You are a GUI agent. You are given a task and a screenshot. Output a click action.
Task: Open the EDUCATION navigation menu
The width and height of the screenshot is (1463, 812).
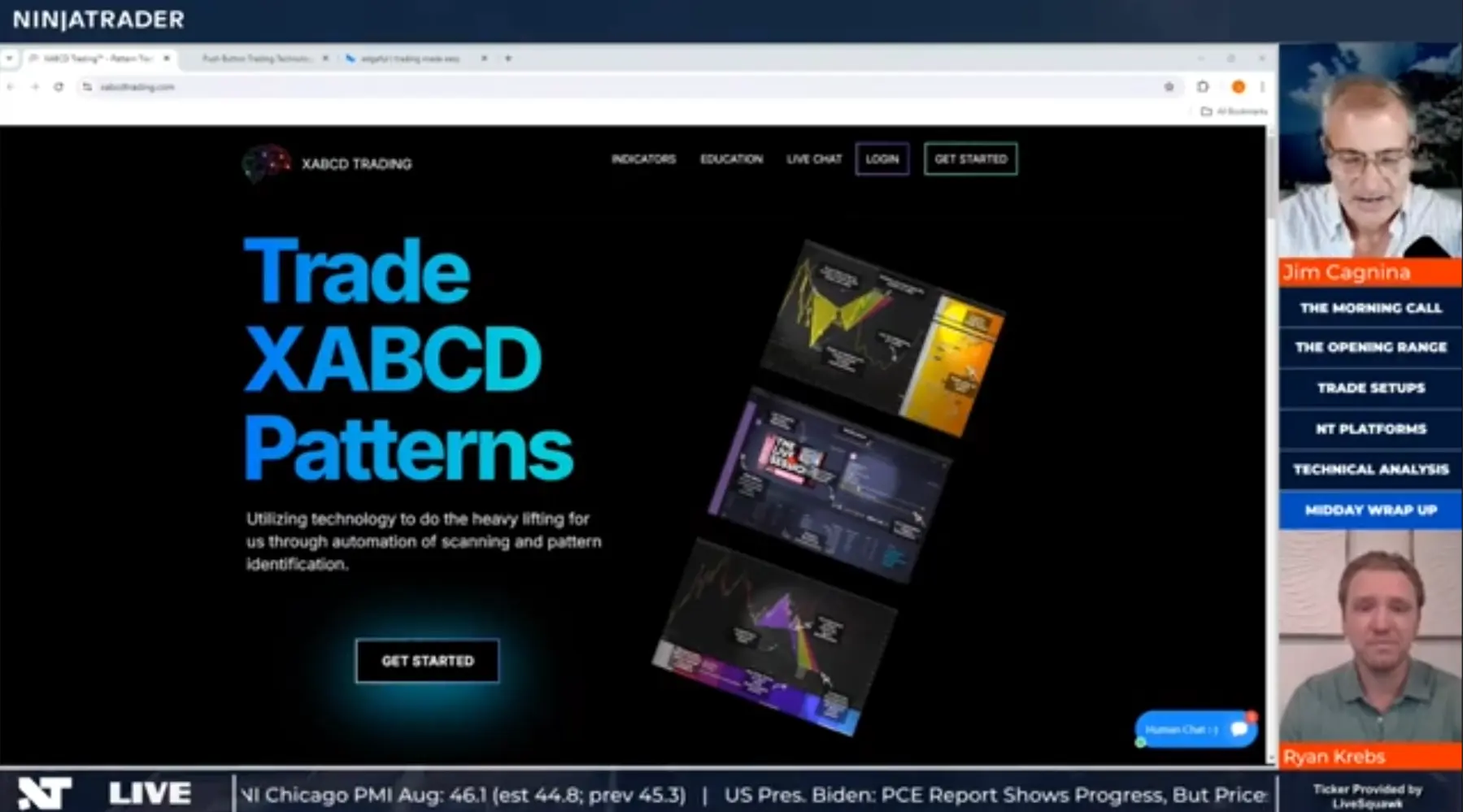click(x=731, y=158)
